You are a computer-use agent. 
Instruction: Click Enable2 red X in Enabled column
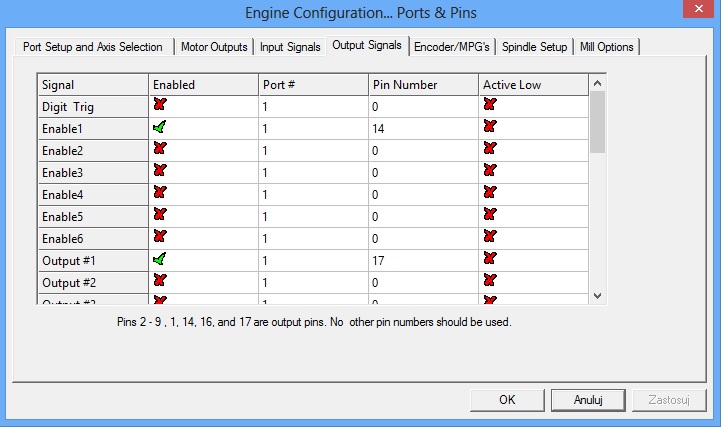(x=160, y=149)
